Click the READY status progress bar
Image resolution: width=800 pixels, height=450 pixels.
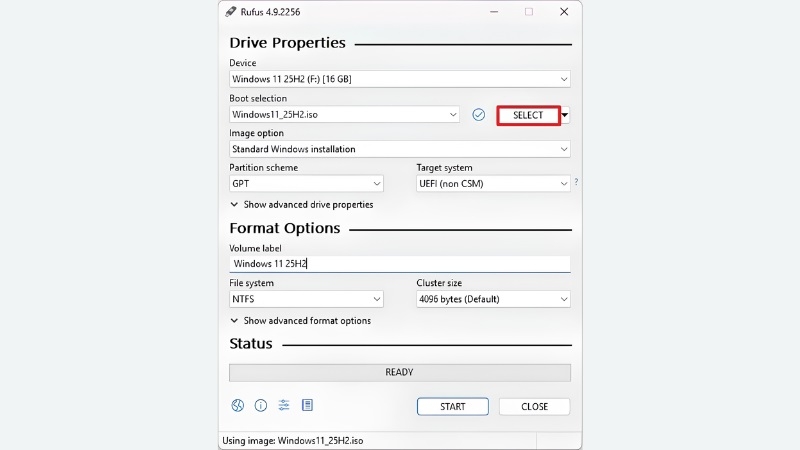click(x=400, y=372)
